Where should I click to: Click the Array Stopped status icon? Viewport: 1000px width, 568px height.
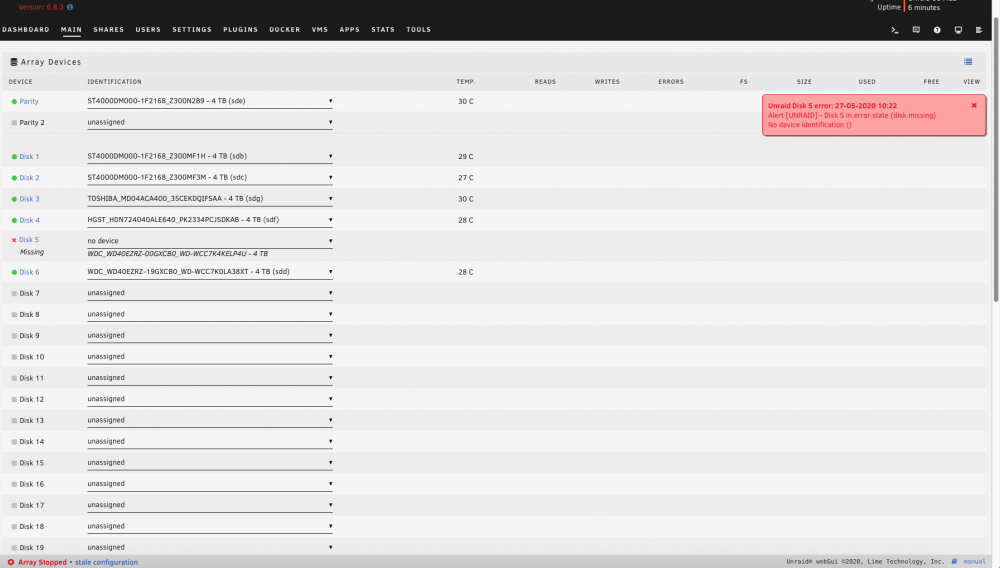pyautogui.click(x=11, y=562)
